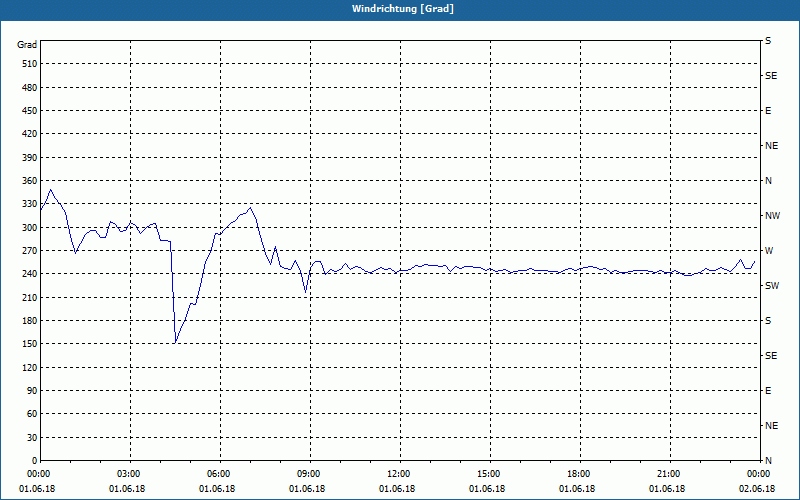
Task: Click the 01.06.18 date beneath 09:00
Action: click(x=307, y=489)
